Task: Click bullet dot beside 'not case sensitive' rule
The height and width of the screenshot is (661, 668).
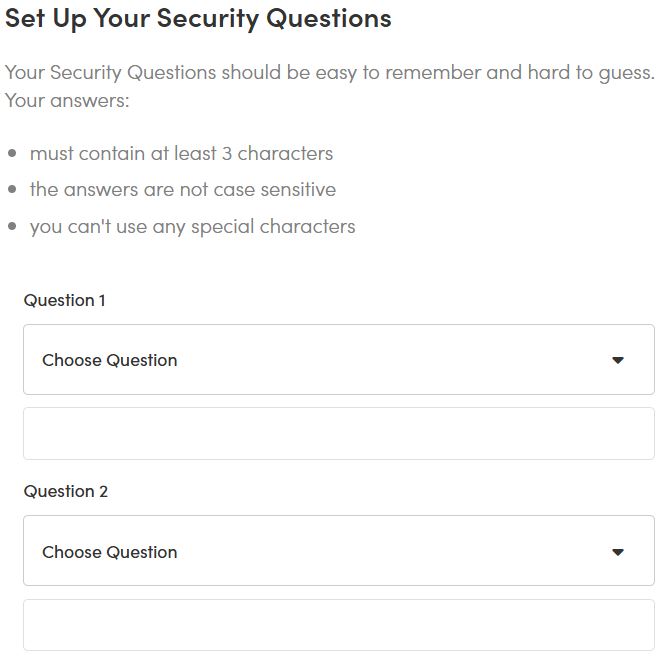Action: point(12,190)
